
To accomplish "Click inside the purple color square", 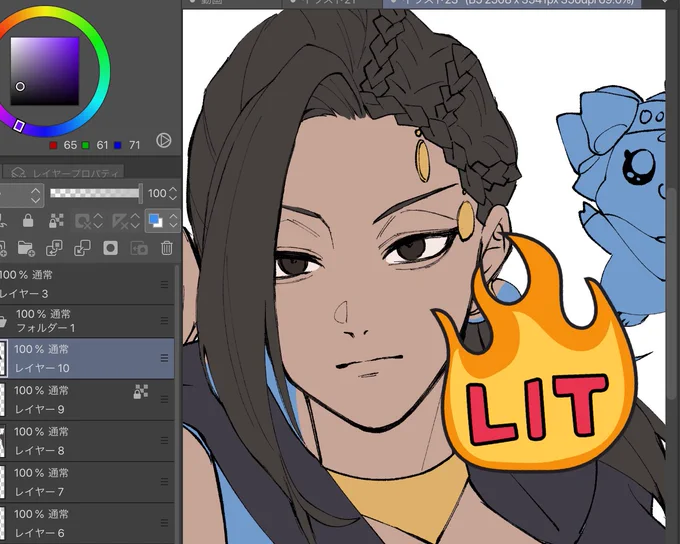I will tap(45, 71).
